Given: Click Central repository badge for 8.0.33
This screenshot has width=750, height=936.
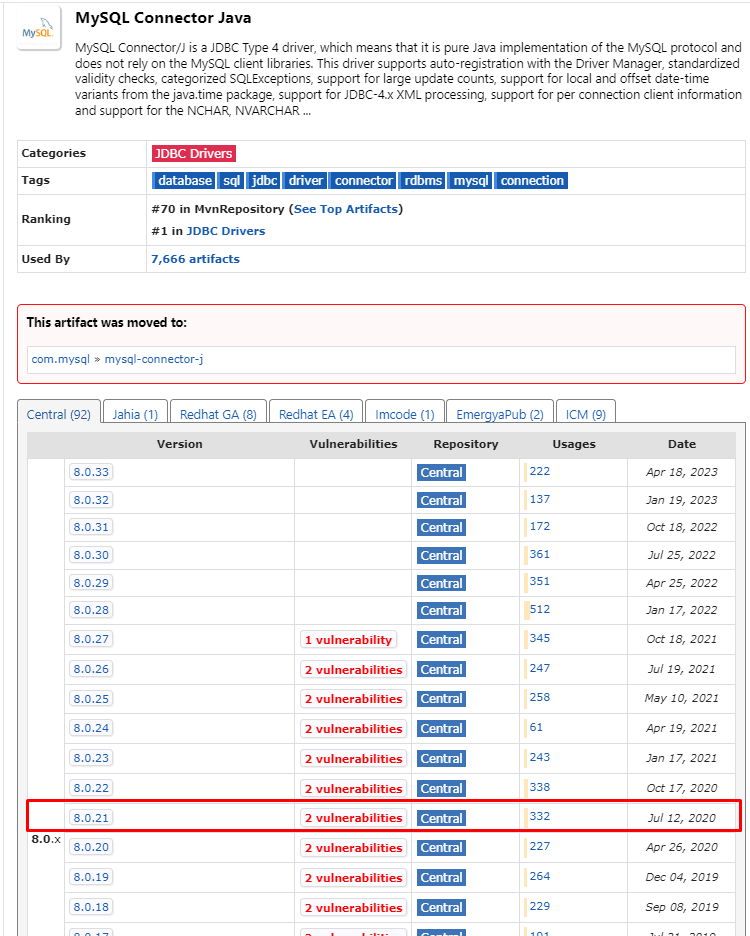Looking at the screenshot, I should [441, 472].
